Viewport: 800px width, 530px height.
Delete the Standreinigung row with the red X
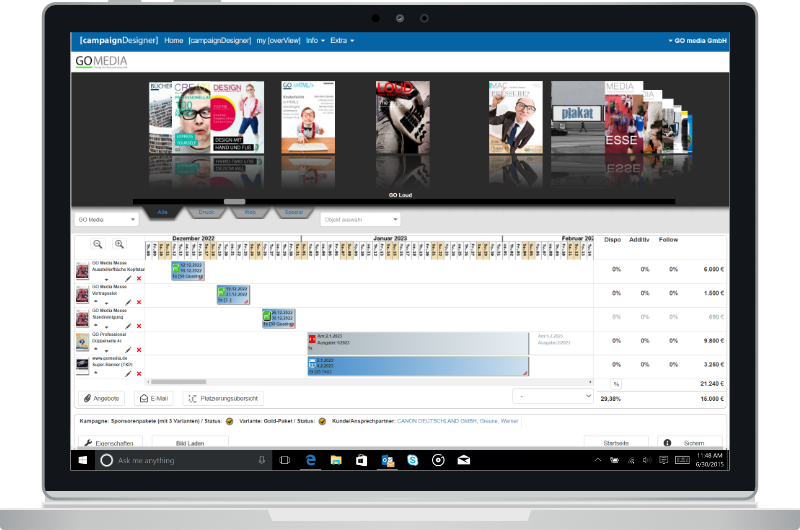139,325
